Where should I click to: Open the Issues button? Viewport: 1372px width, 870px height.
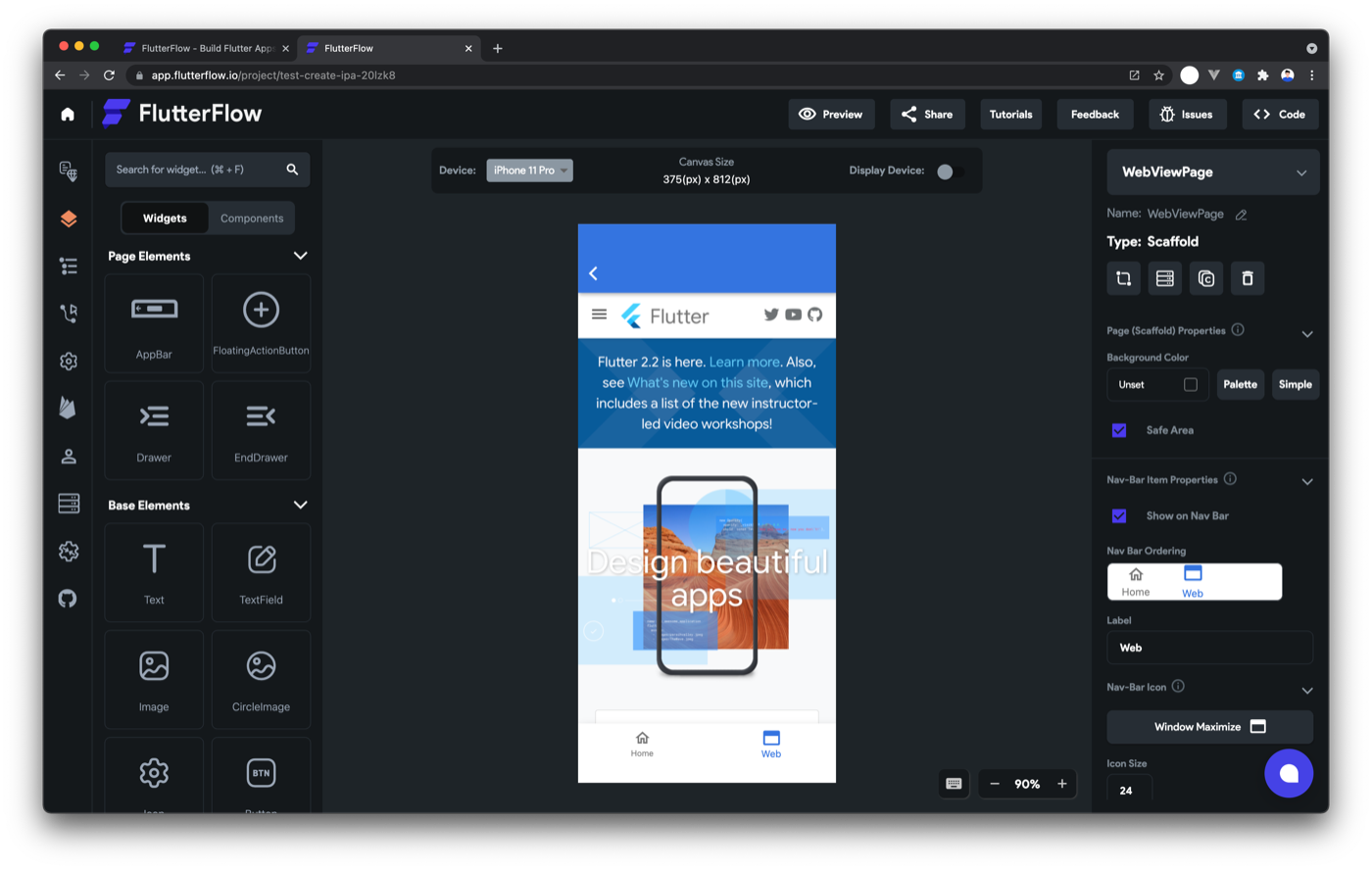click(1187, 115)
